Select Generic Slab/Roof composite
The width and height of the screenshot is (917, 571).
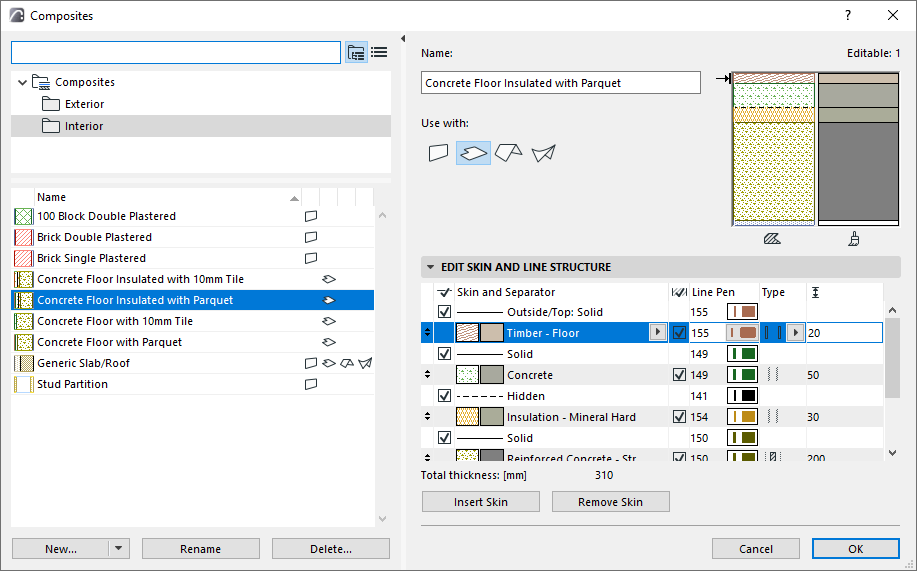point(192,363)
